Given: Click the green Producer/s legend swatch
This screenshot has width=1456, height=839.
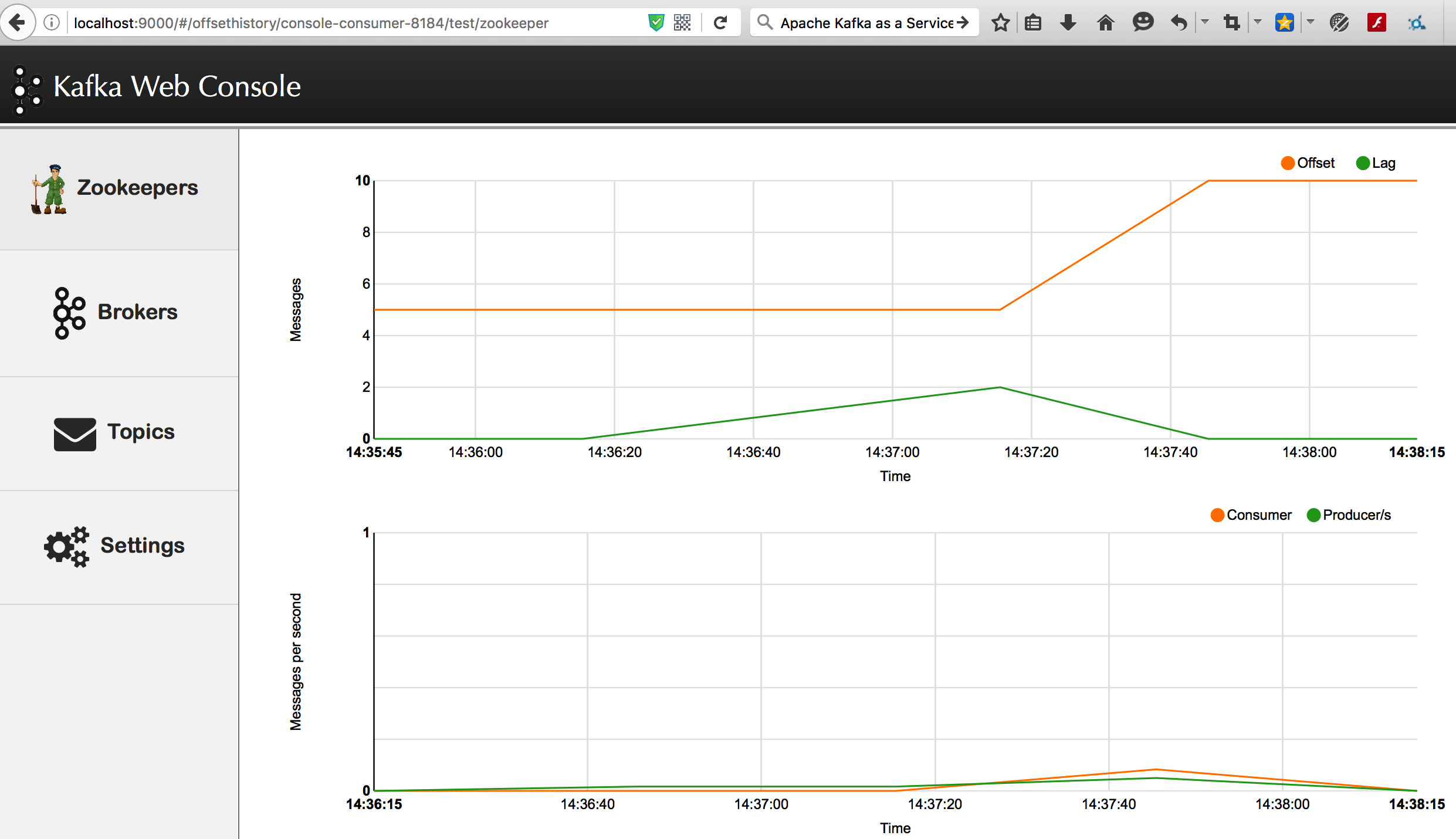Looking at the screenshot, I should [x=1314, y=515].
